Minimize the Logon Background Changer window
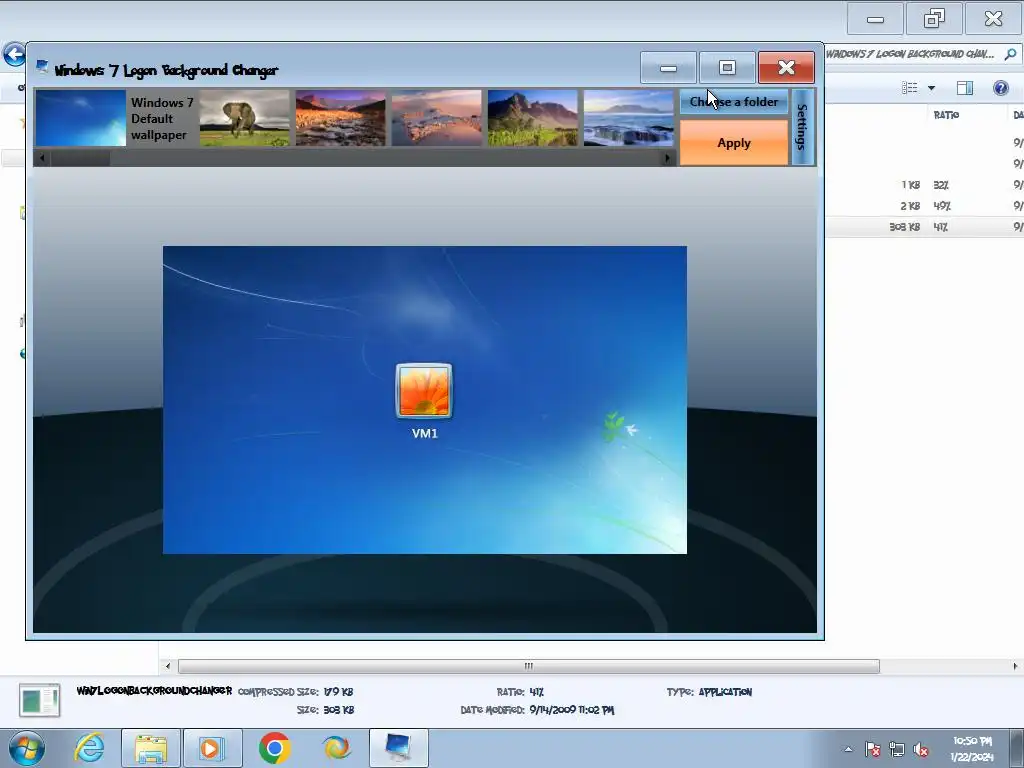 pyautogui.click(x=668, y=67)
